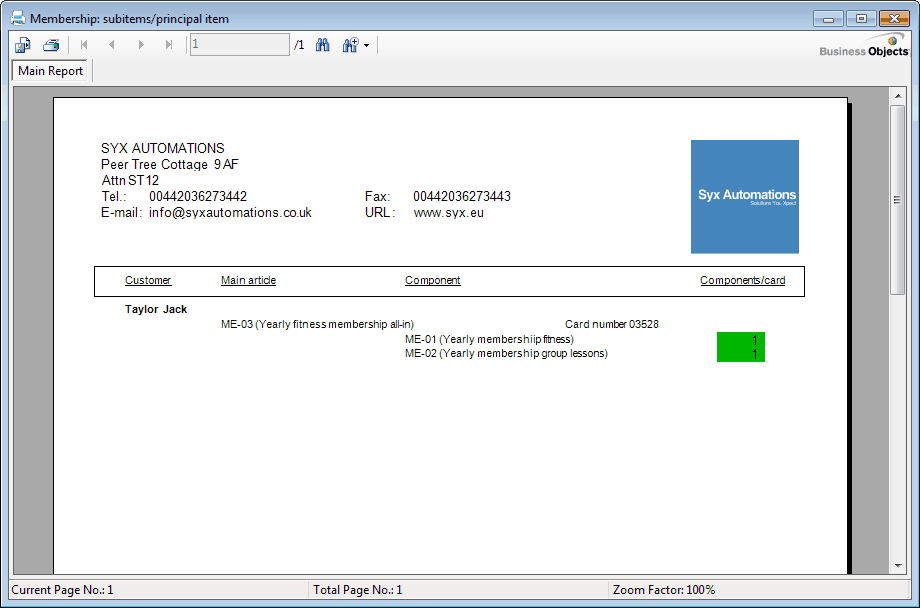Expand the zoom level dropdown arrow
The image size is (920, 608).
tap(367, 46)
